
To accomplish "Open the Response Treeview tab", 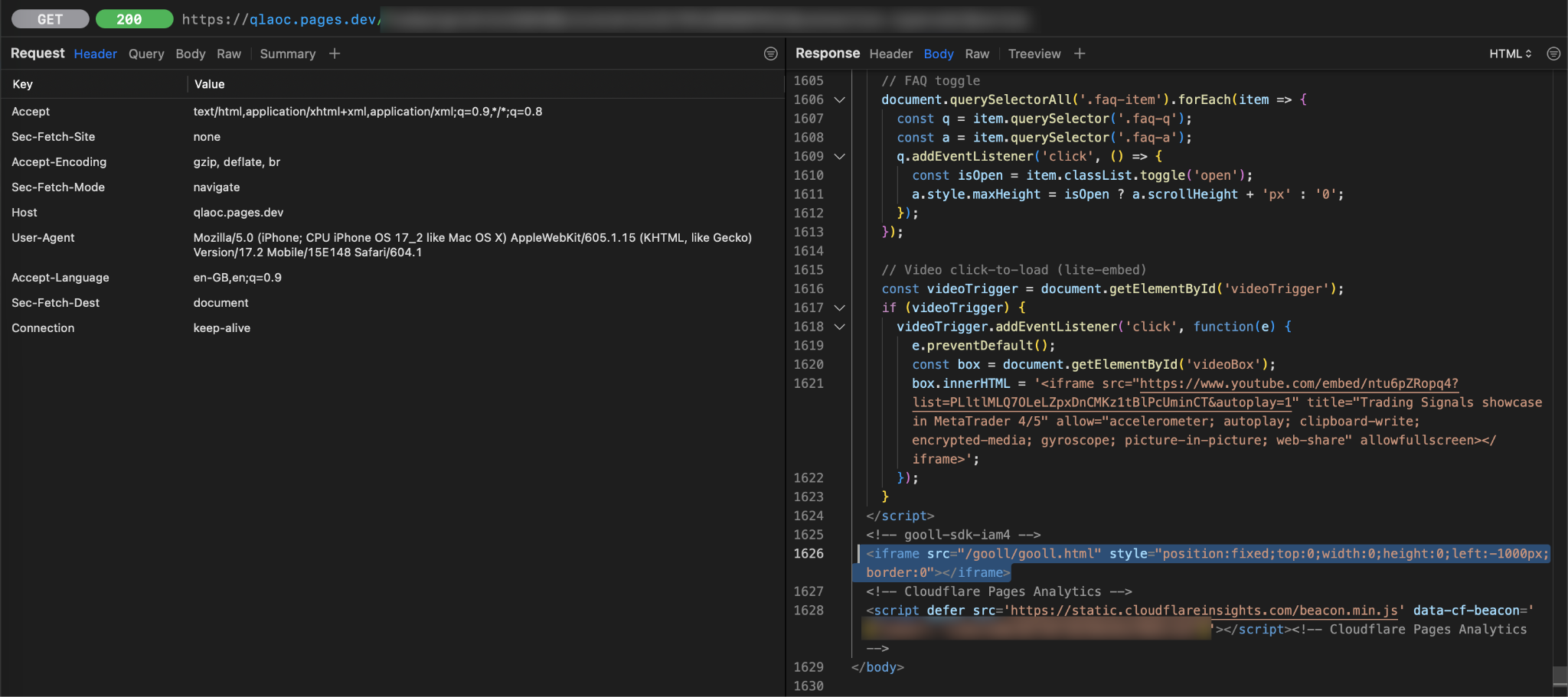I will pyautogui.click(x=1034, y=54).
